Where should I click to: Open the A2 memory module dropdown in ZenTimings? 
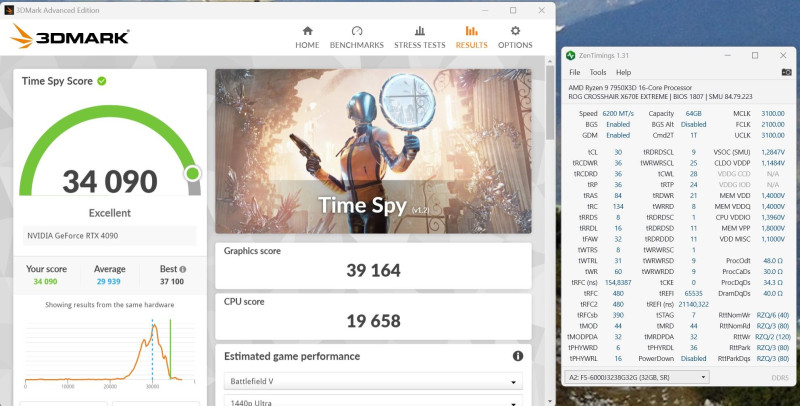637,377
